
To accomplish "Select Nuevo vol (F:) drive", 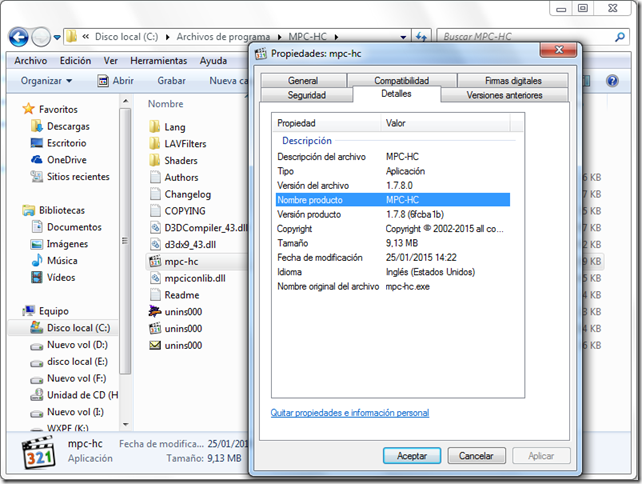I will tap(68, 378).
